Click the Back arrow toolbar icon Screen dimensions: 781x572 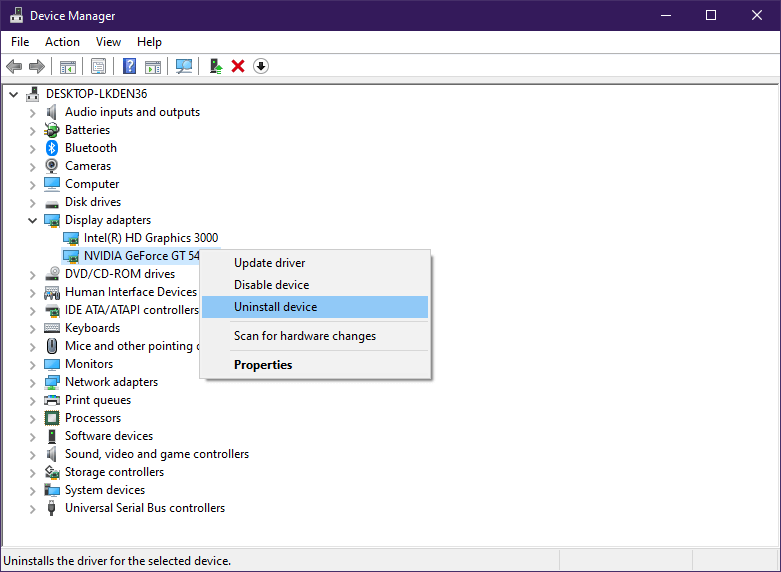14,66
